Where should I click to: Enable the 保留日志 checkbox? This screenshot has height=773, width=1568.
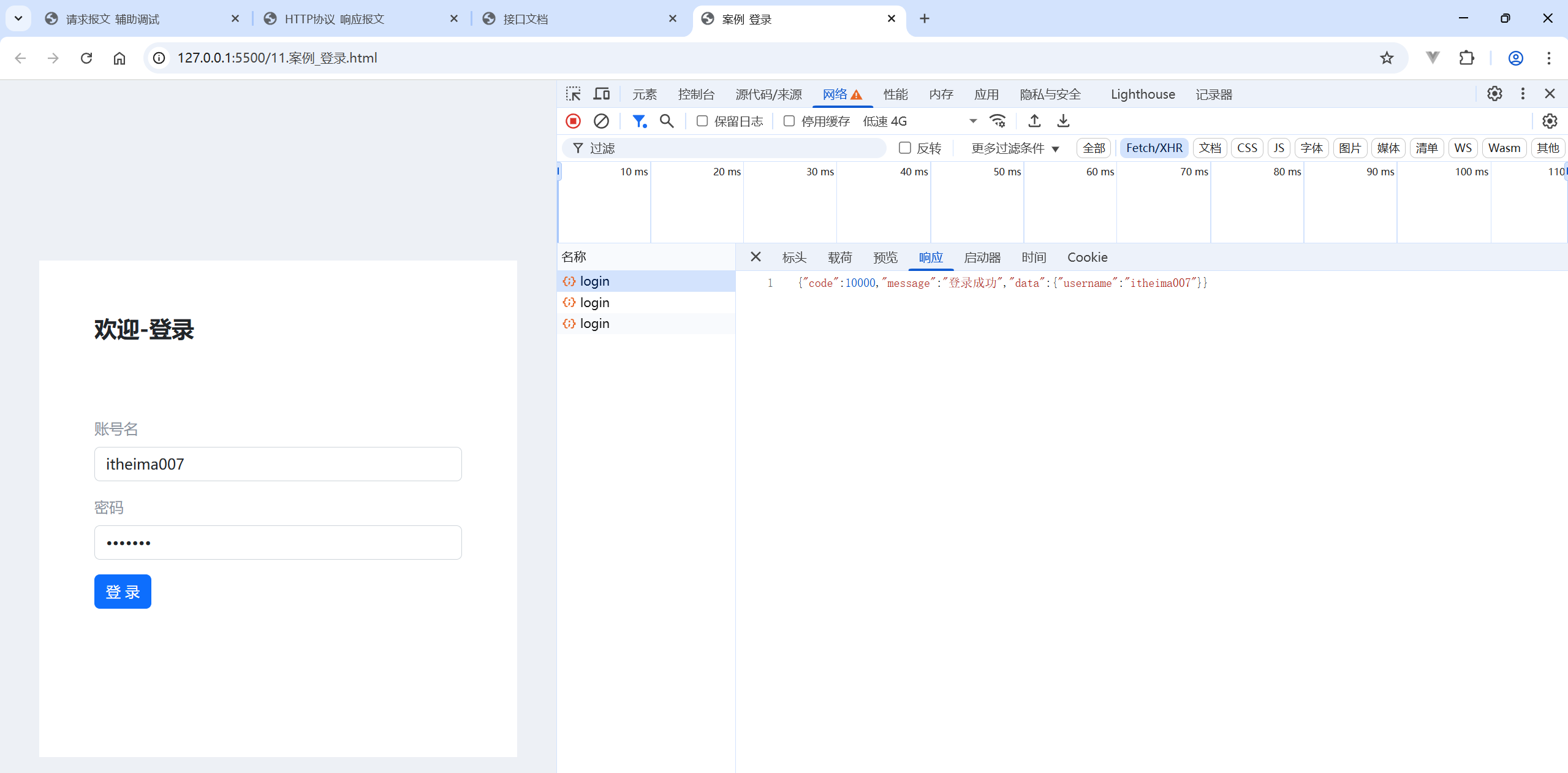(x=702, y=121)
